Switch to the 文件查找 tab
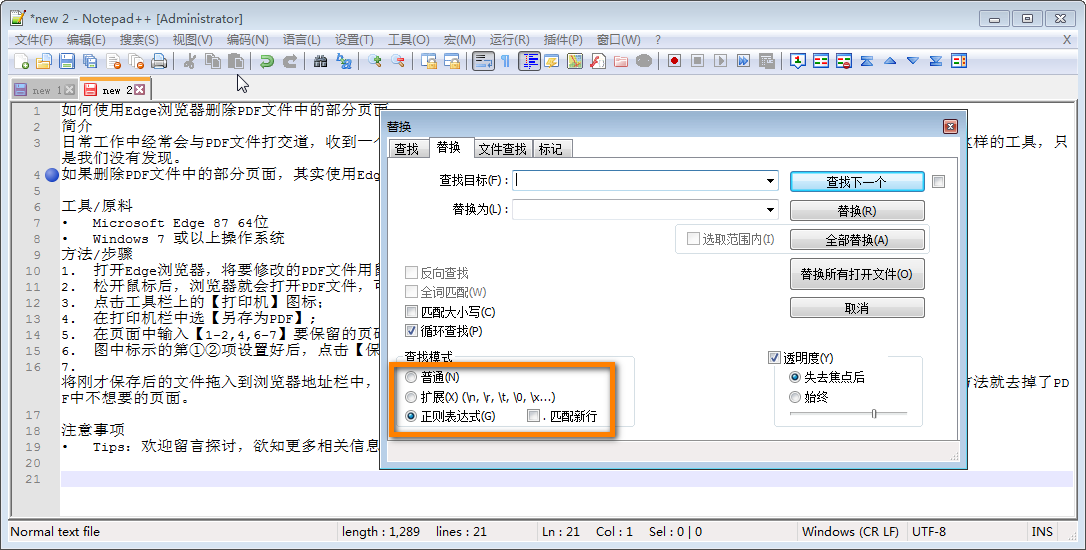This screenshot has width=1086, height=550. [503, 149]
